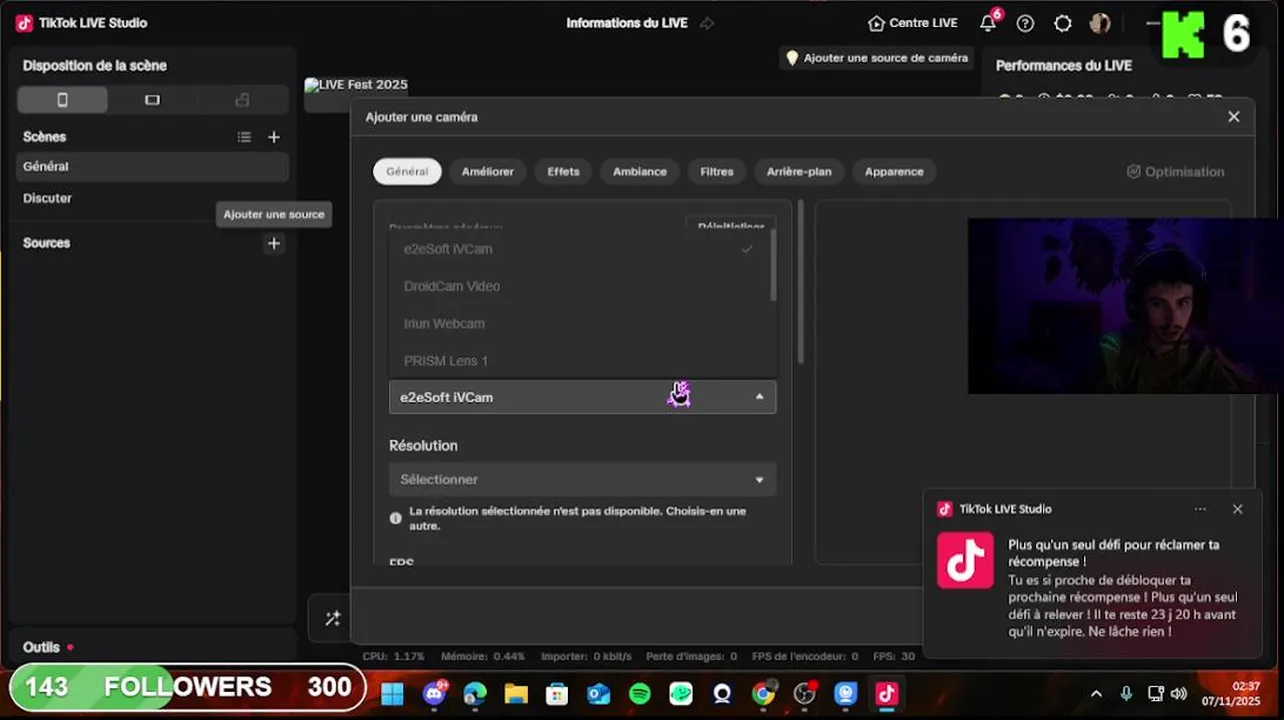The image size is (1284, 720).
Task: Select the portrait scene layout icon
Action: pyautogui.click(x=62, y=100)
